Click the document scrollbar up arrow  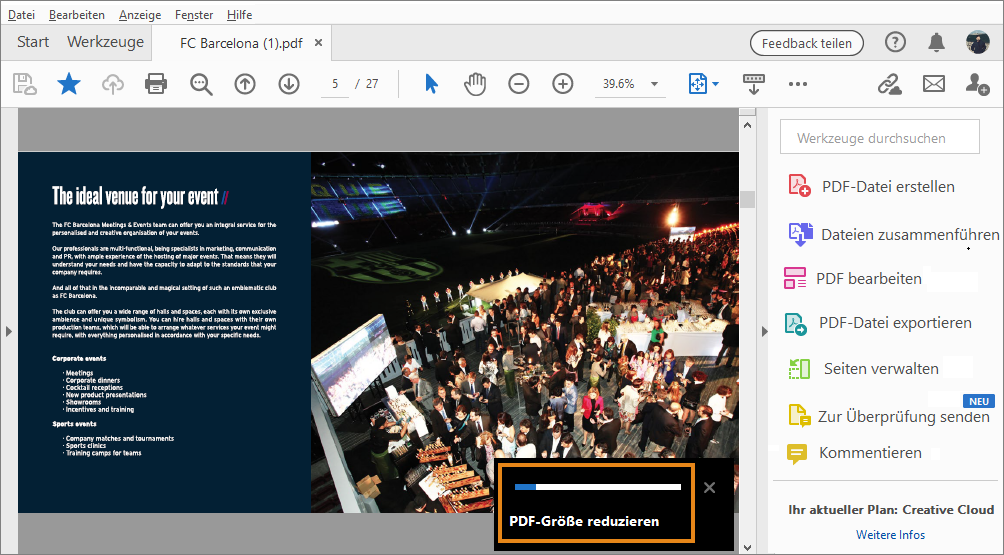[x=747, y=125]
